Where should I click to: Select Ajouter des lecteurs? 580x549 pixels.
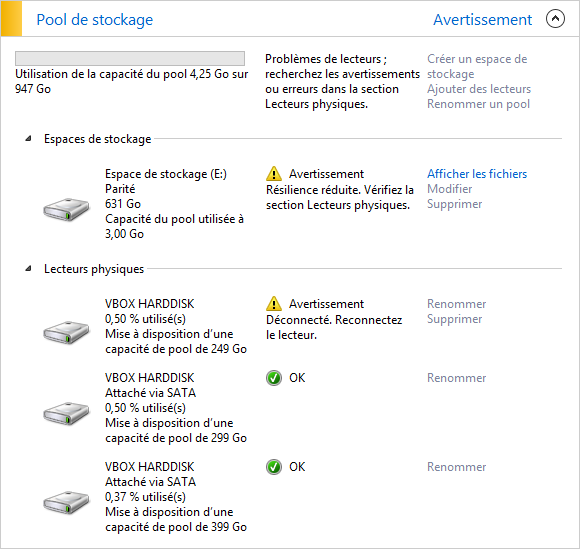(479, 89)
